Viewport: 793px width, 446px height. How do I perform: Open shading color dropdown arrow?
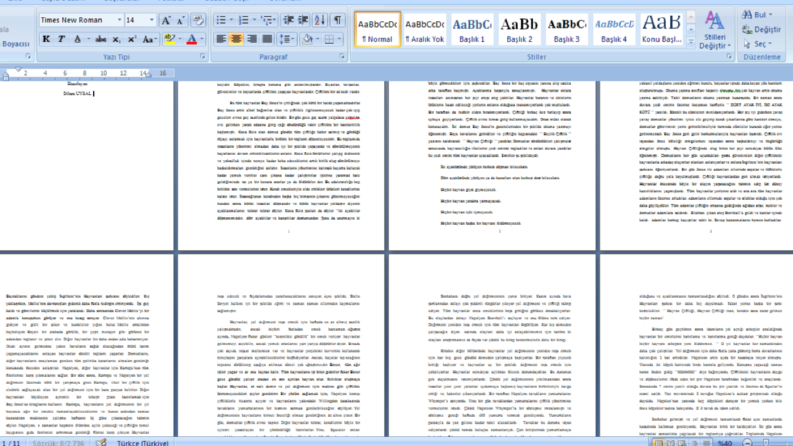pos(317,39)
